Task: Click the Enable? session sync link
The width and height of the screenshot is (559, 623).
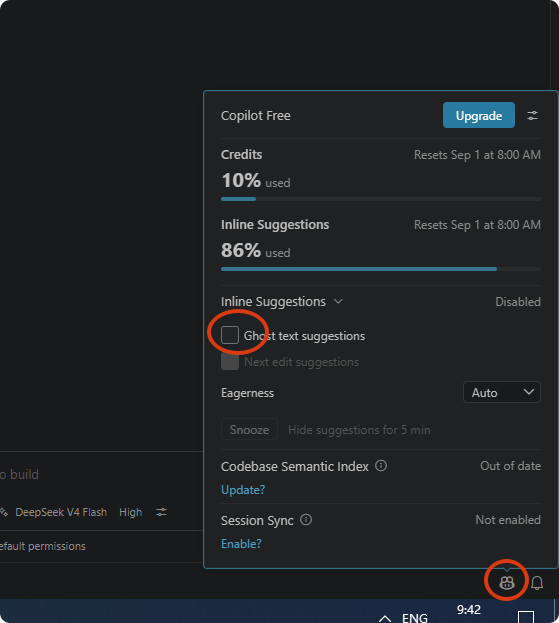Action: [241, 544]
